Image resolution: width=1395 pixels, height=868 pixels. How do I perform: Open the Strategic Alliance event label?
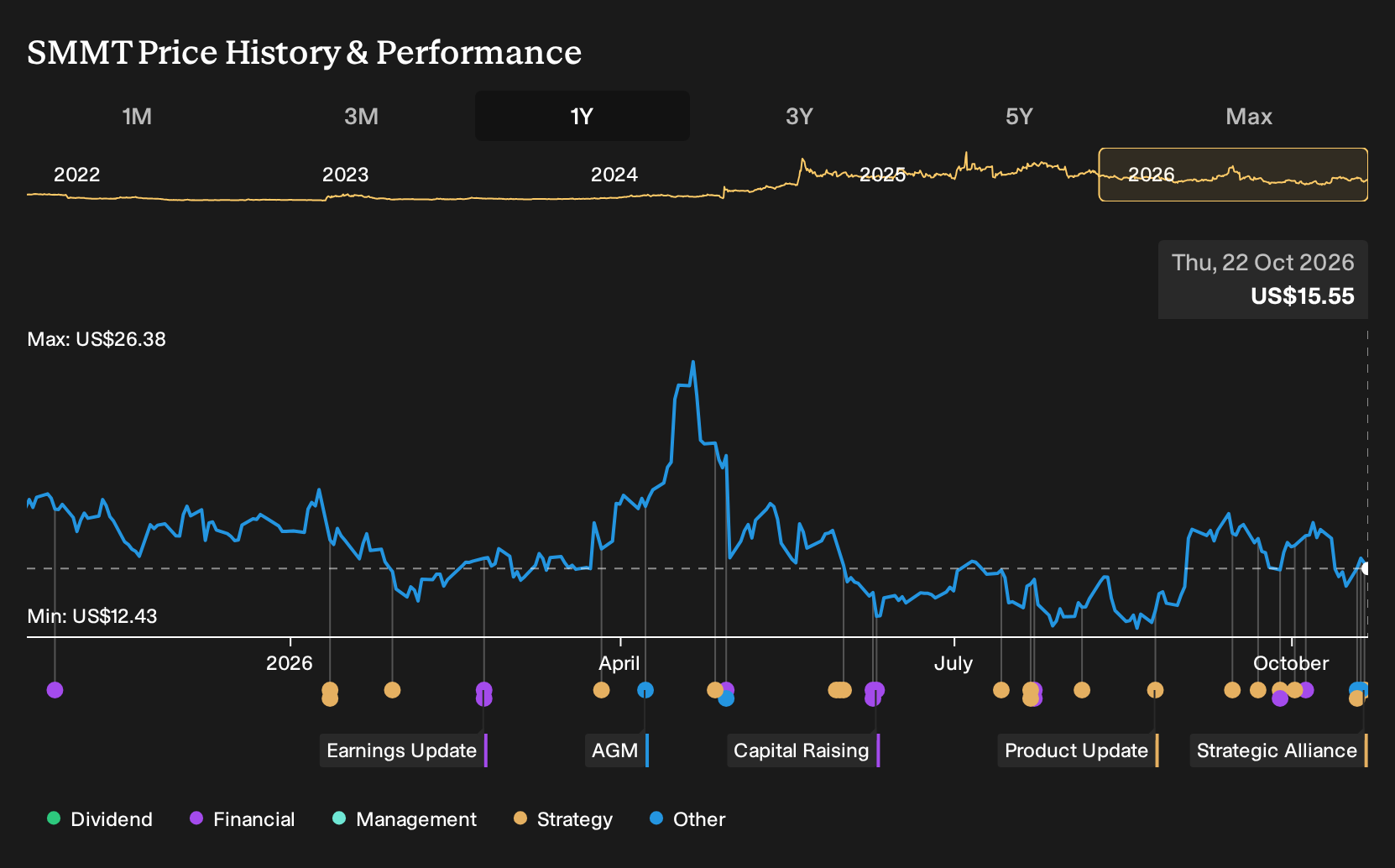1278,750
